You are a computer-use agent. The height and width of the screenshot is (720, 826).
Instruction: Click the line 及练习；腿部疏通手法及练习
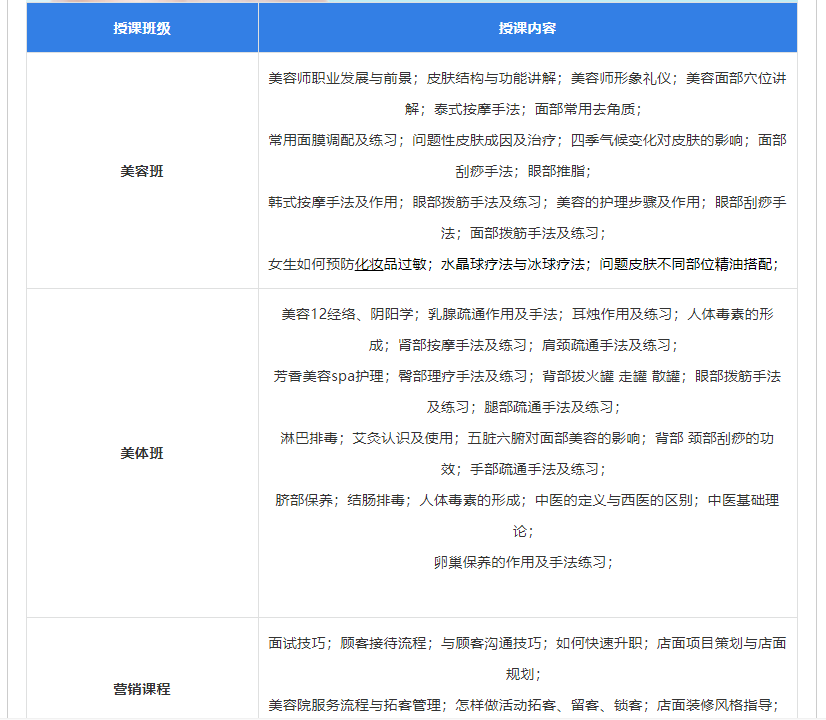click(523, 408)
